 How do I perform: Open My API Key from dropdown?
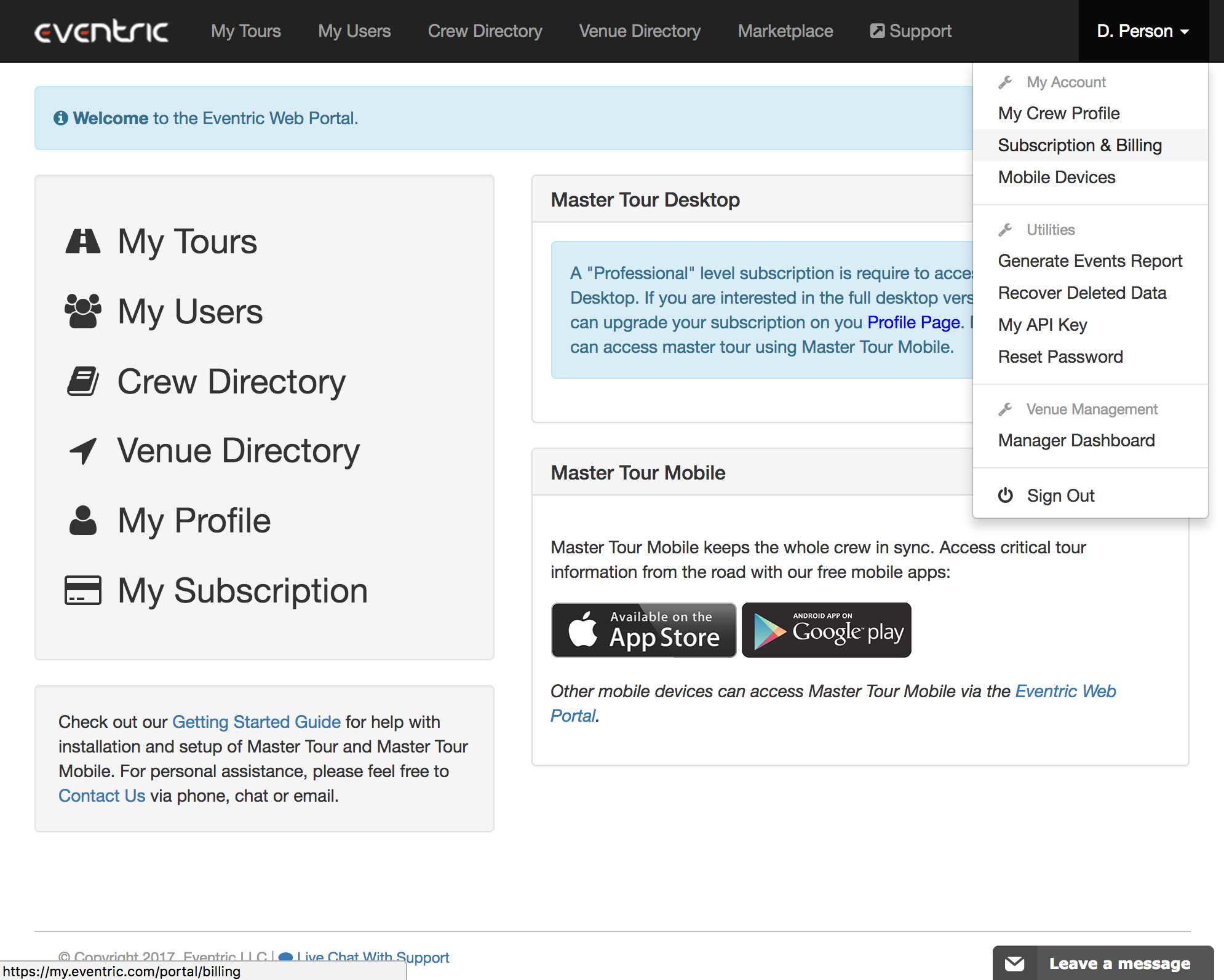[1090, 325]
